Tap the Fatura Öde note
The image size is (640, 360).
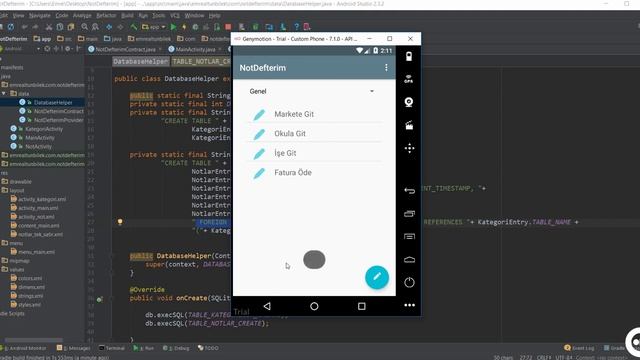tap(315, 173)
